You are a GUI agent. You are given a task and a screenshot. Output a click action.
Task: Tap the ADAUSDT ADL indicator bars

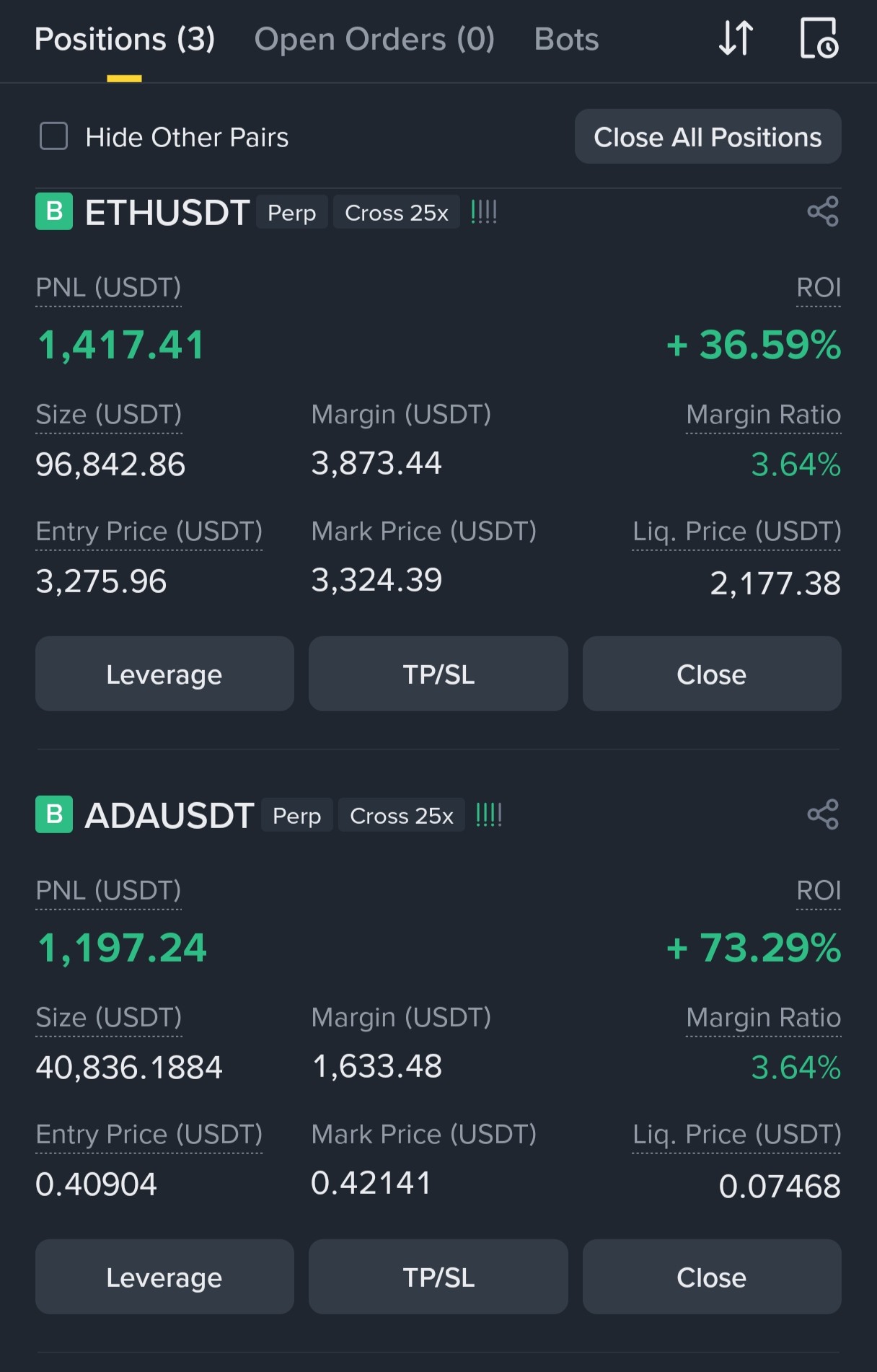(x=489, y=815)
